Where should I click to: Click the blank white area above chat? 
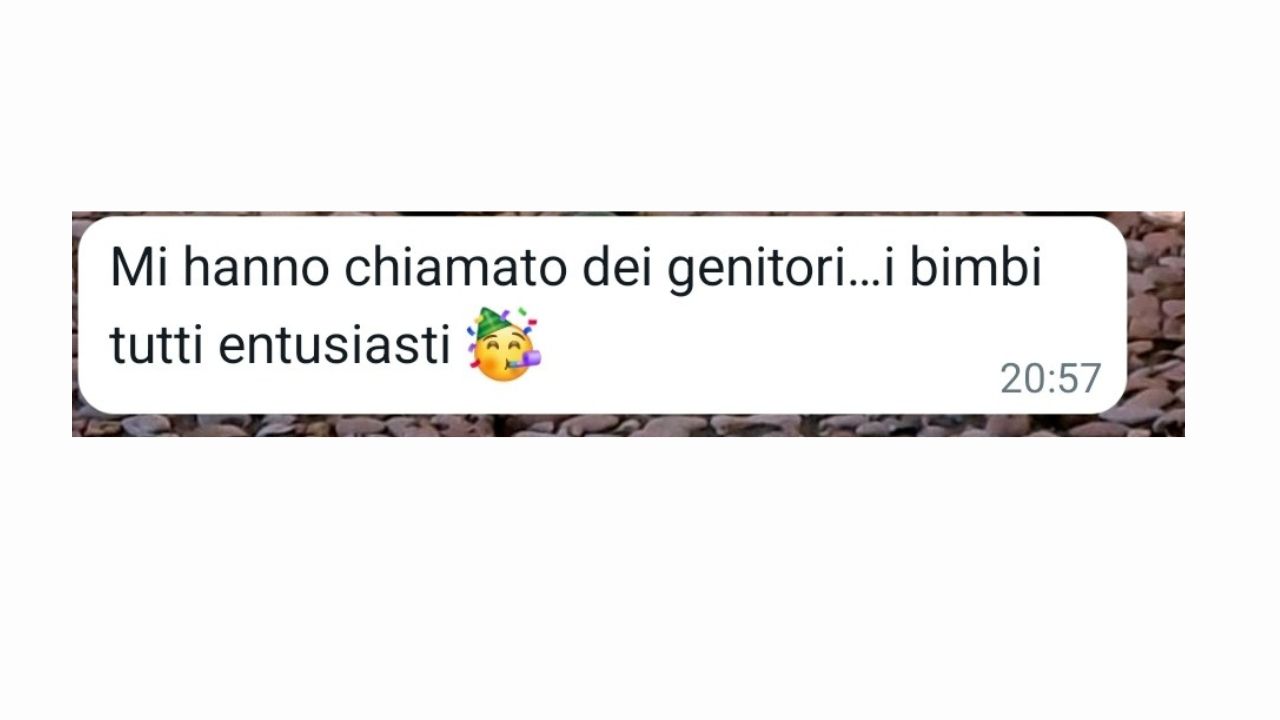click(640, 105)
